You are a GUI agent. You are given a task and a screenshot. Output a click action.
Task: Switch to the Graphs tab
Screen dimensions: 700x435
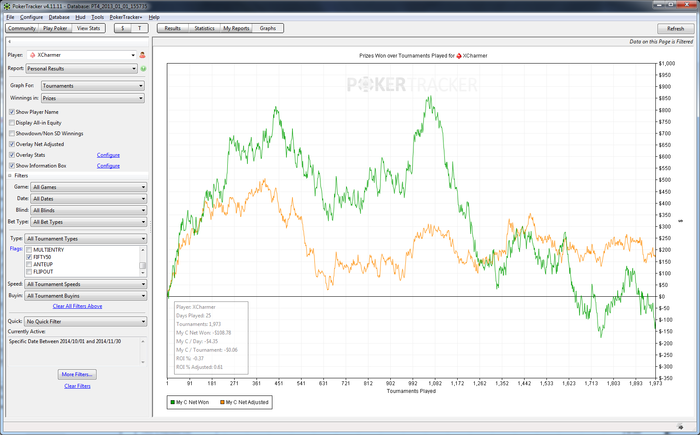point(268,28)
